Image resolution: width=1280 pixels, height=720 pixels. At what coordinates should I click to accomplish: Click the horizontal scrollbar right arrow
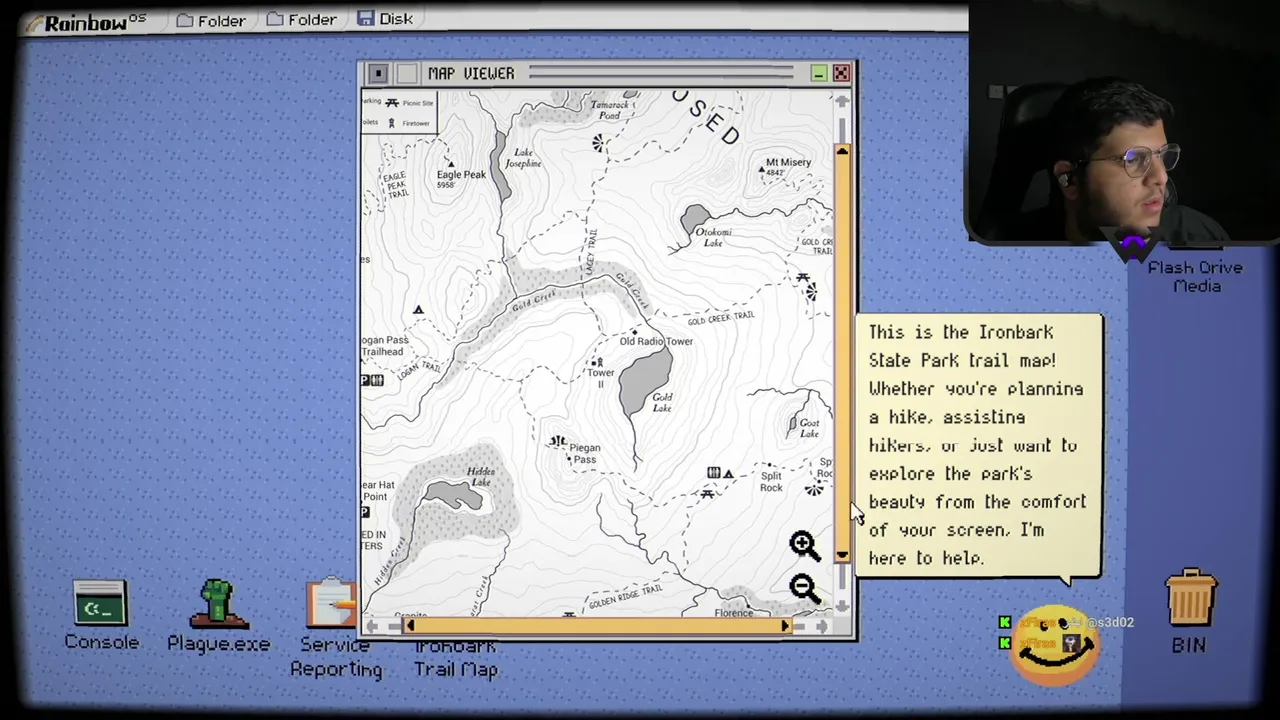[822, 626]
